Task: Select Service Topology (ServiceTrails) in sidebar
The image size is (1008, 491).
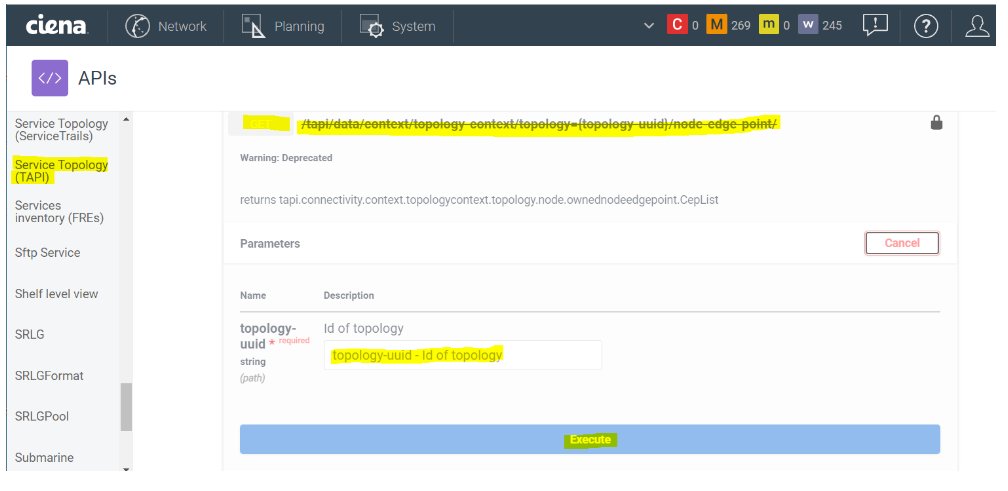Action: click(62, 130)
